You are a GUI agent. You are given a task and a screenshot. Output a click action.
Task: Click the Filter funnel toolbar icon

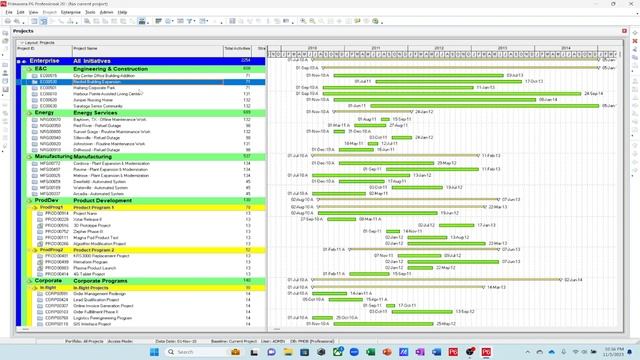tap(189, 21)
